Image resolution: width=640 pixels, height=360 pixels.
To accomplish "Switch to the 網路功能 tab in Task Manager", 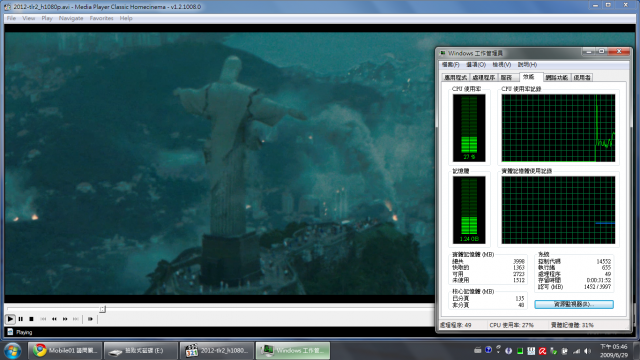I will pos(557,77).
